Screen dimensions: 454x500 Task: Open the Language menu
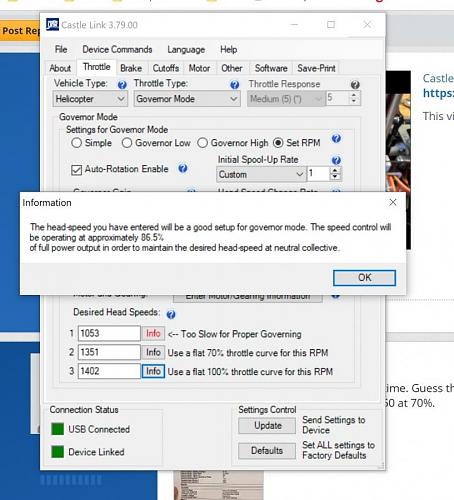(186, 49)
